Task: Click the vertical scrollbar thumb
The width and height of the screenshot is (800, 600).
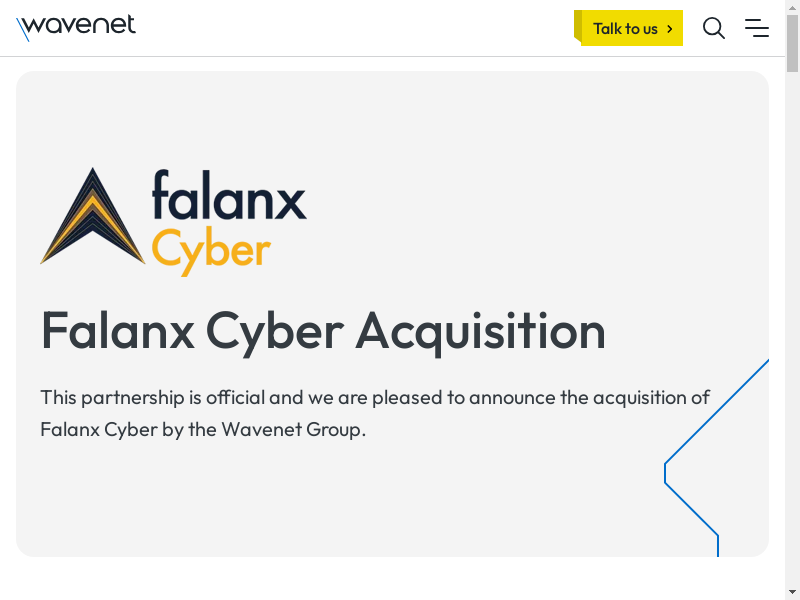Action: coord(792,45)
